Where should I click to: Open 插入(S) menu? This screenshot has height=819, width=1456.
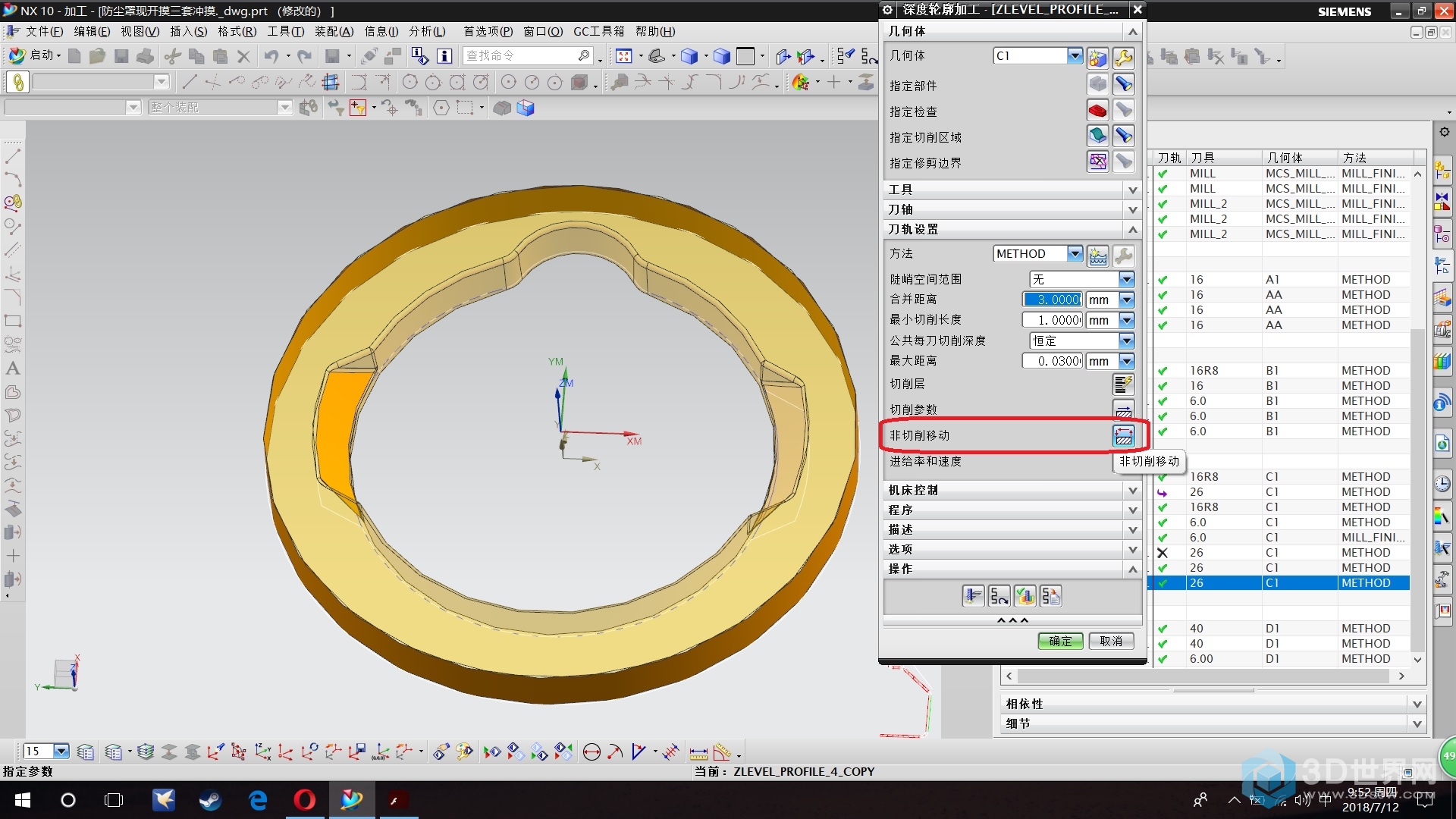188,31
